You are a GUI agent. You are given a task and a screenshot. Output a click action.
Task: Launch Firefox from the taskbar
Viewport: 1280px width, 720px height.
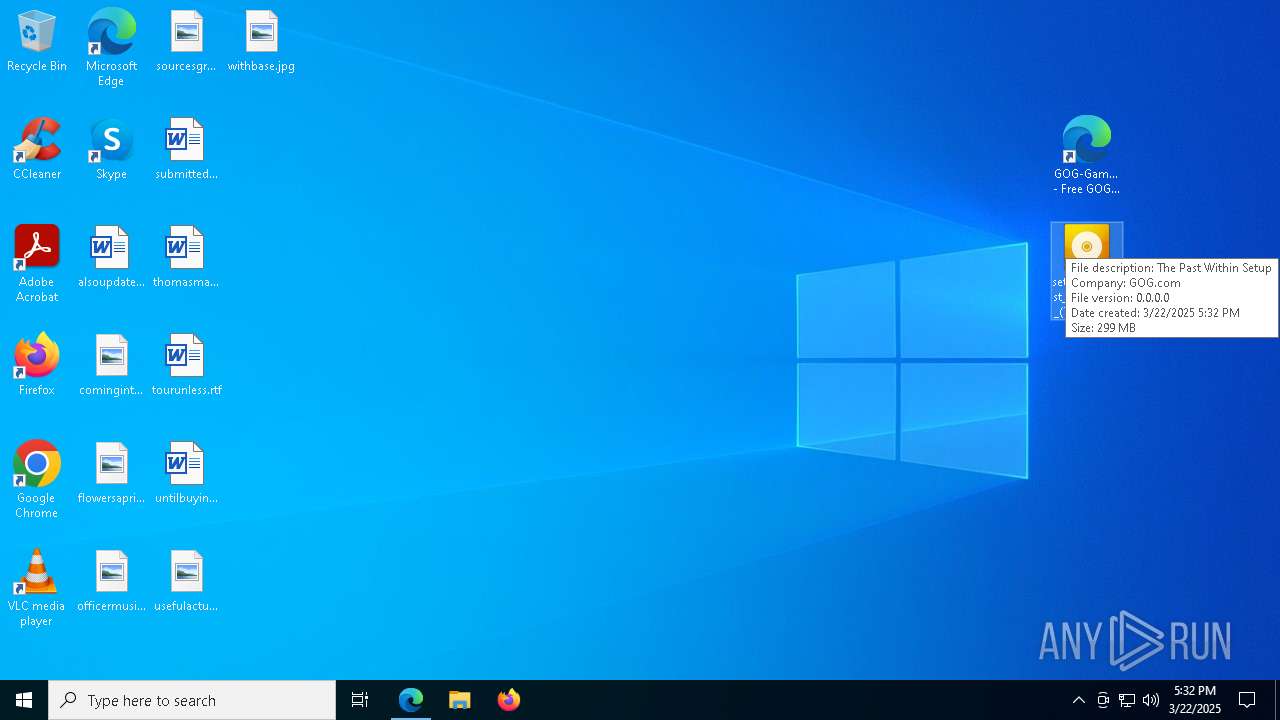click(509, 700)
